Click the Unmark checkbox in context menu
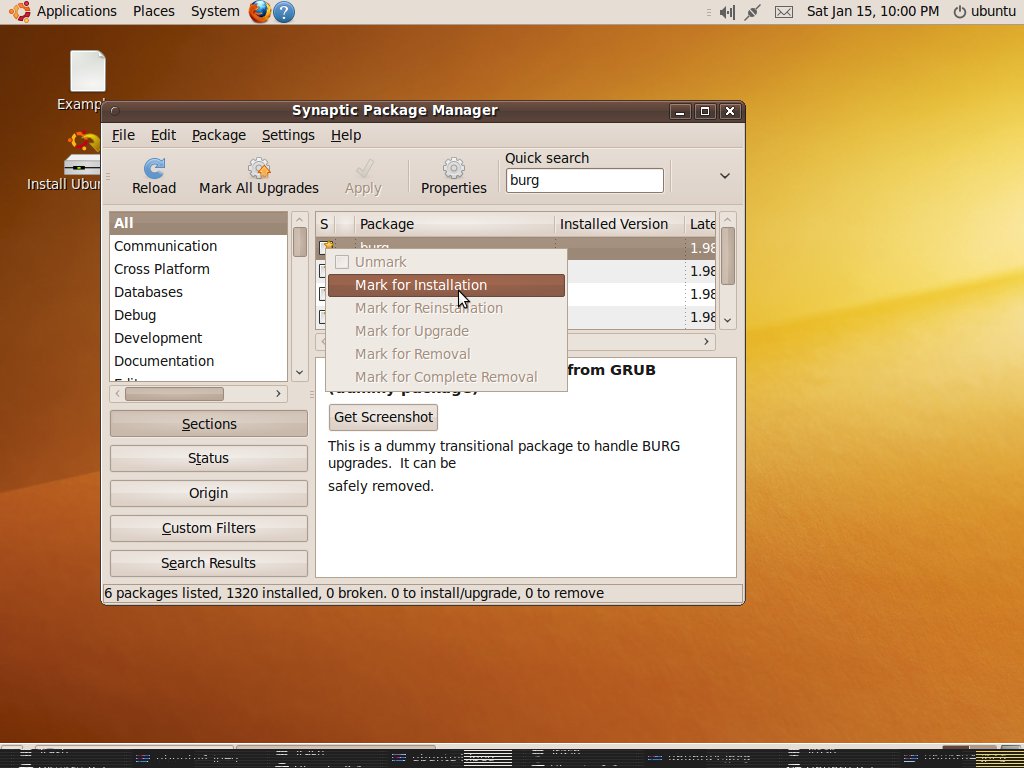The height and width of the screenshot is (768, 1024). (342, 262)
